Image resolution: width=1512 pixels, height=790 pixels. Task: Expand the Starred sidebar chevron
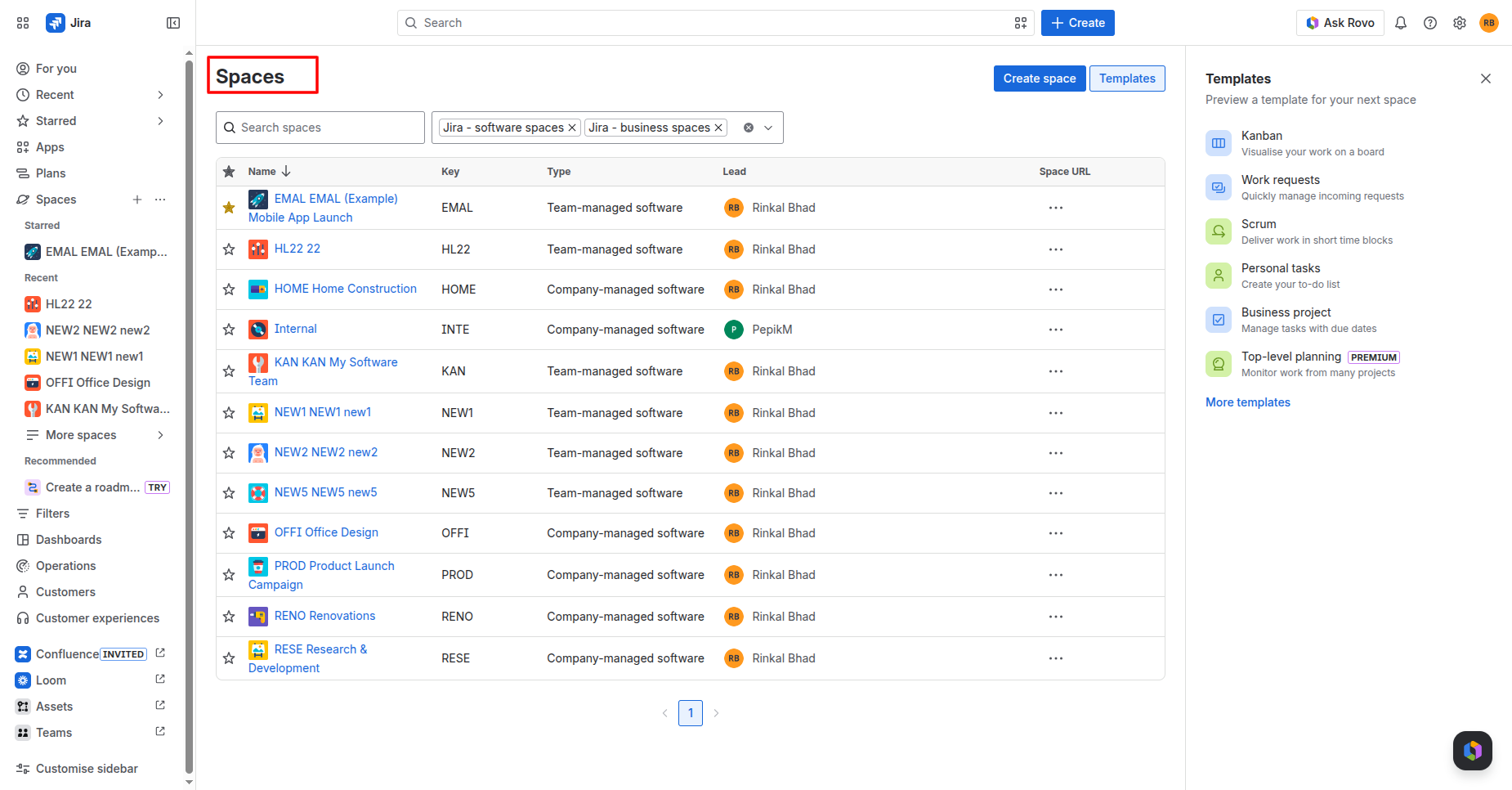(160, 121)
